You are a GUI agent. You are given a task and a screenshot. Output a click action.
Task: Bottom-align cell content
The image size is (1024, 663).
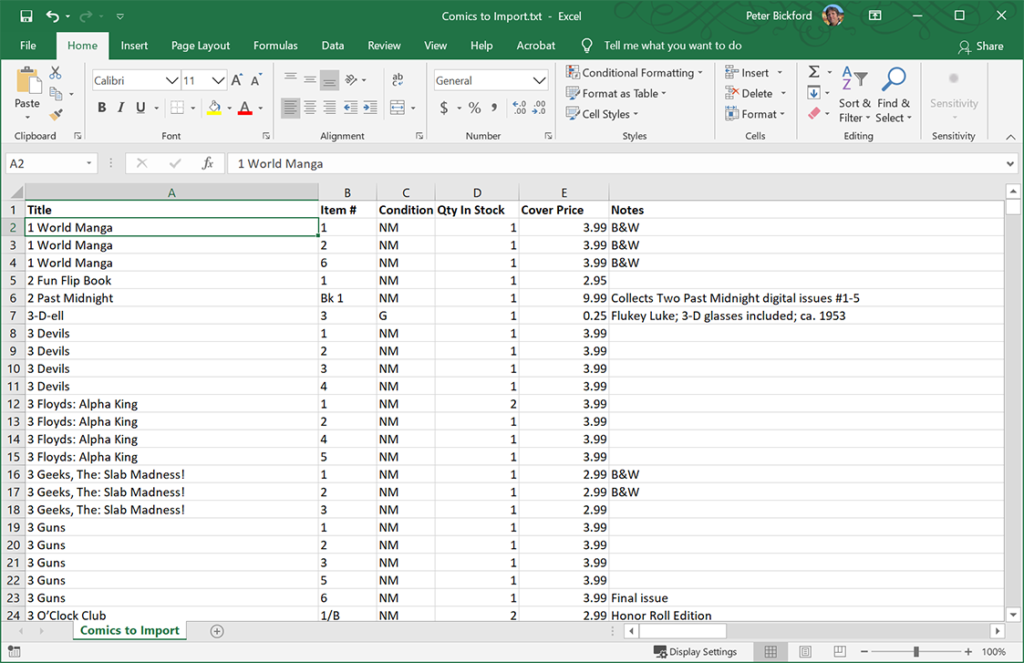tap(330, 80)
